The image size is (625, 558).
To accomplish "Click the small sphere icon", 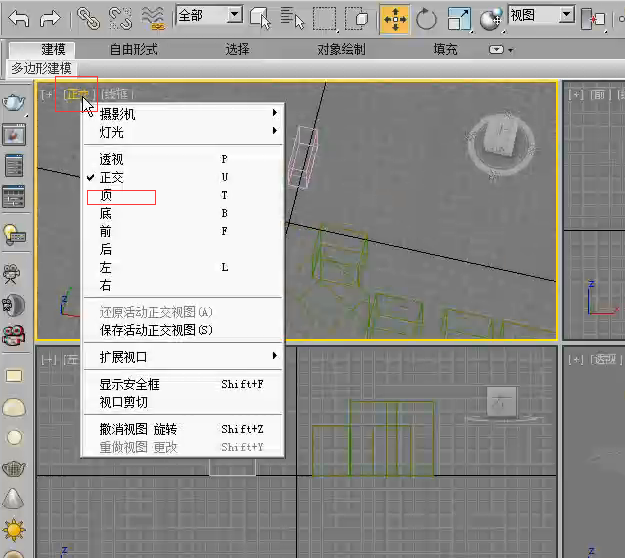I will coord(14,437).
